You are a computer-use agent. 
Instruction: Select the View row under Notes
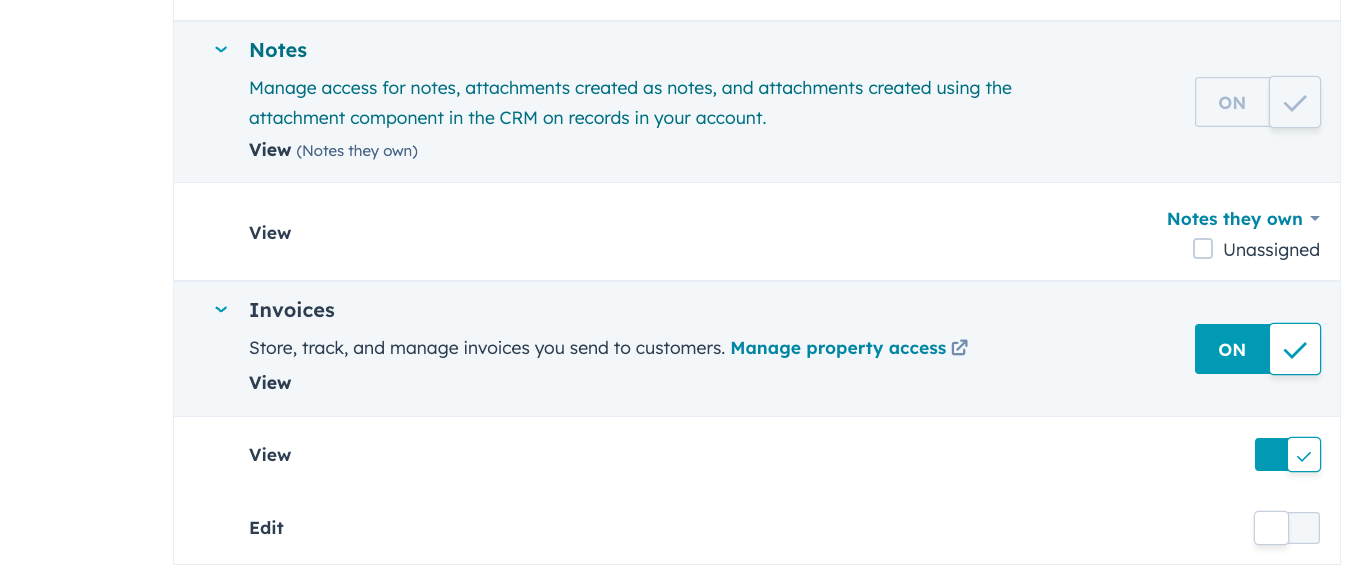[270, 233]
